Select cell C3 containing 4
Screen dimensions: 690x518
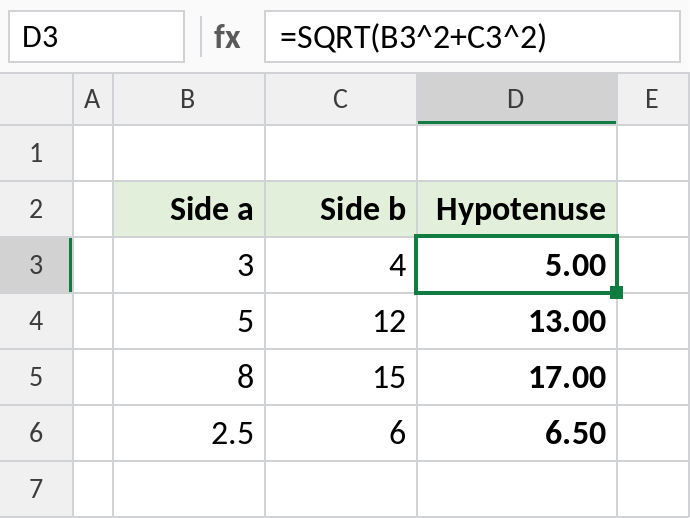341,265
